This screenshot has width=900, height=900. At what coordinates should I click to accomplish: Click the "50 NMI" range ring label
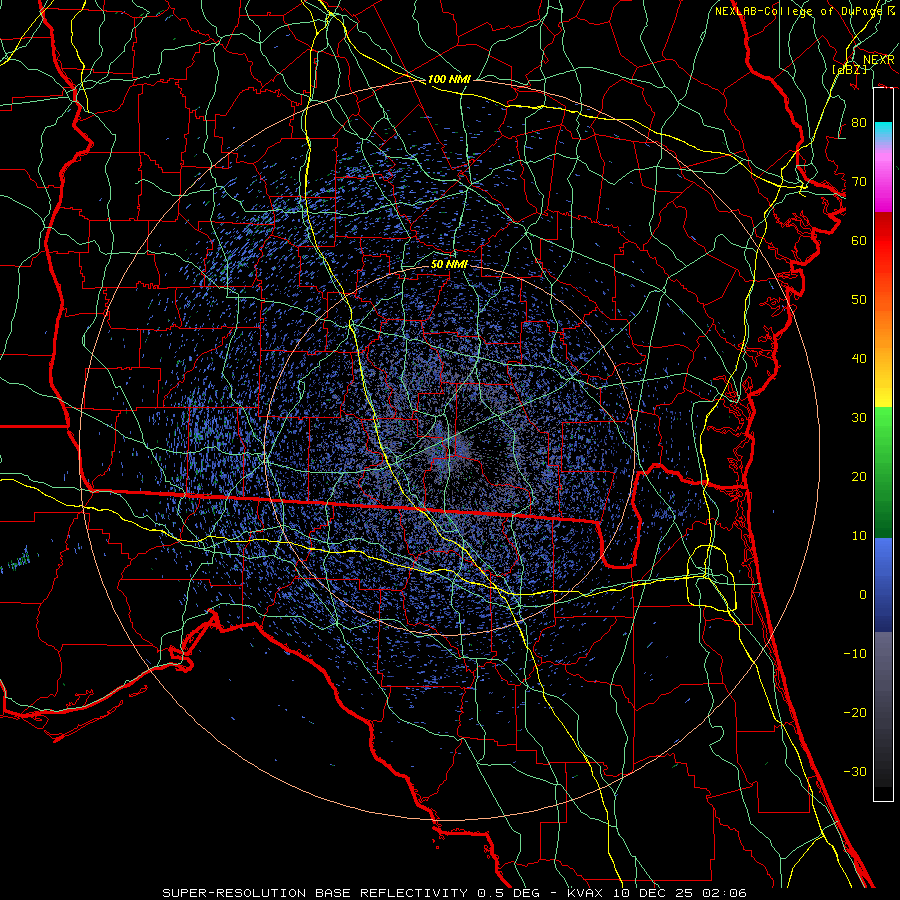tap(449, 264)
